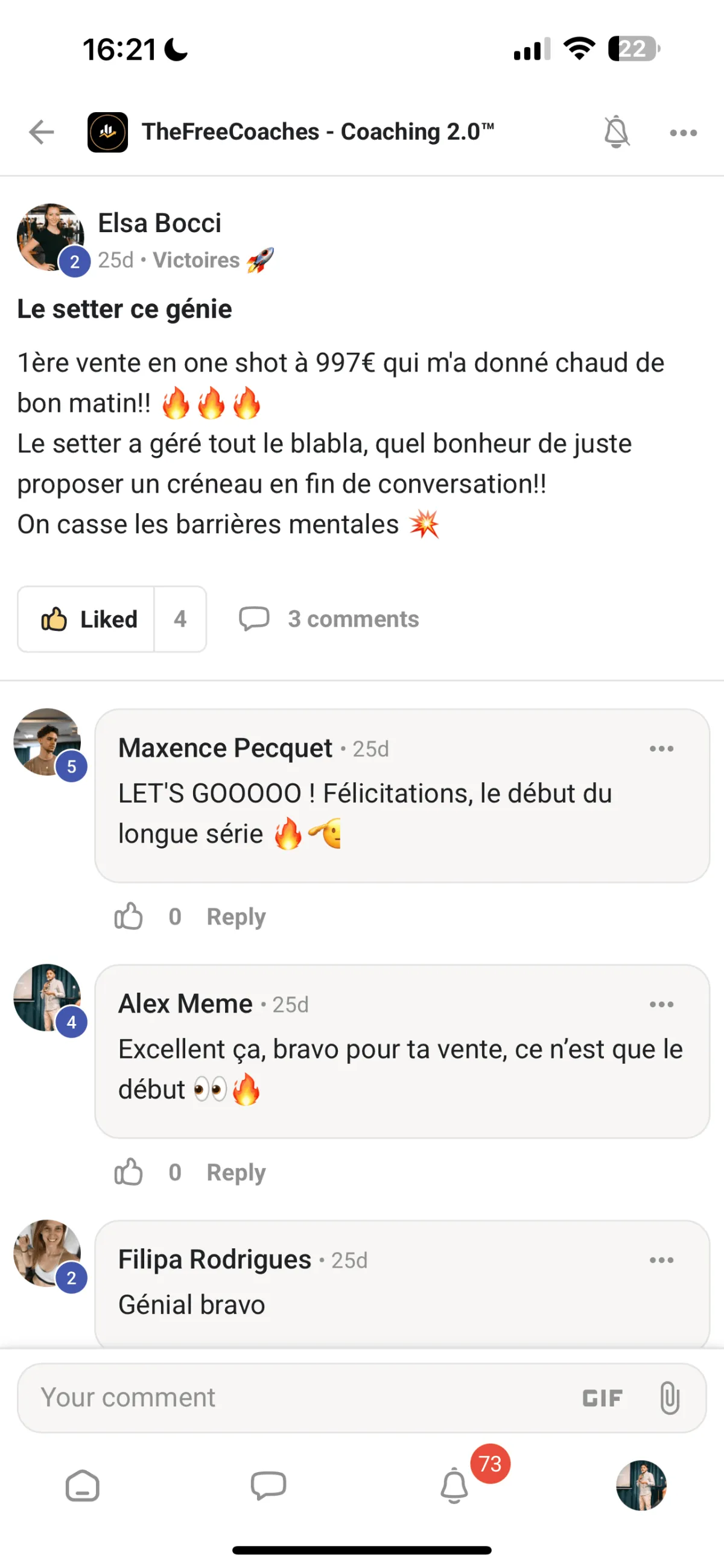Reply to Maxence Pecquet's comment
Screen dimensions: 724x1568
237,916
